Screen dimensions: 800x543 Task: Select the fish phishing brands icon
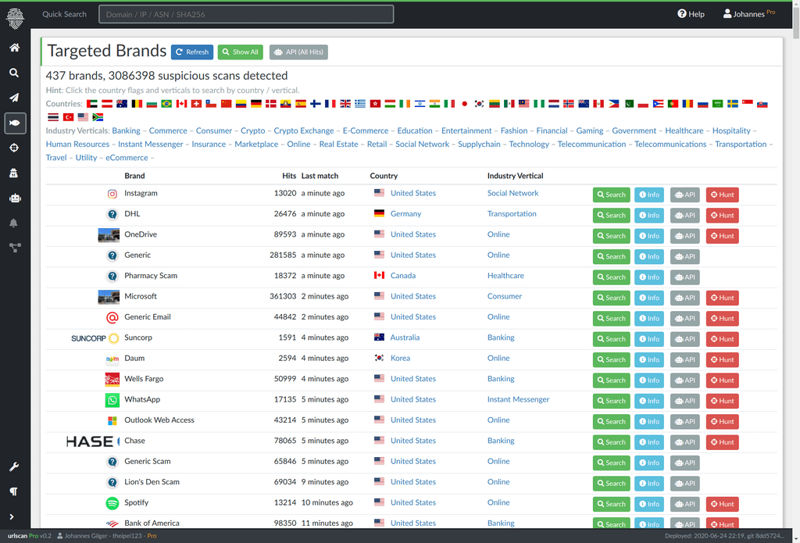(x=15, y=123)
